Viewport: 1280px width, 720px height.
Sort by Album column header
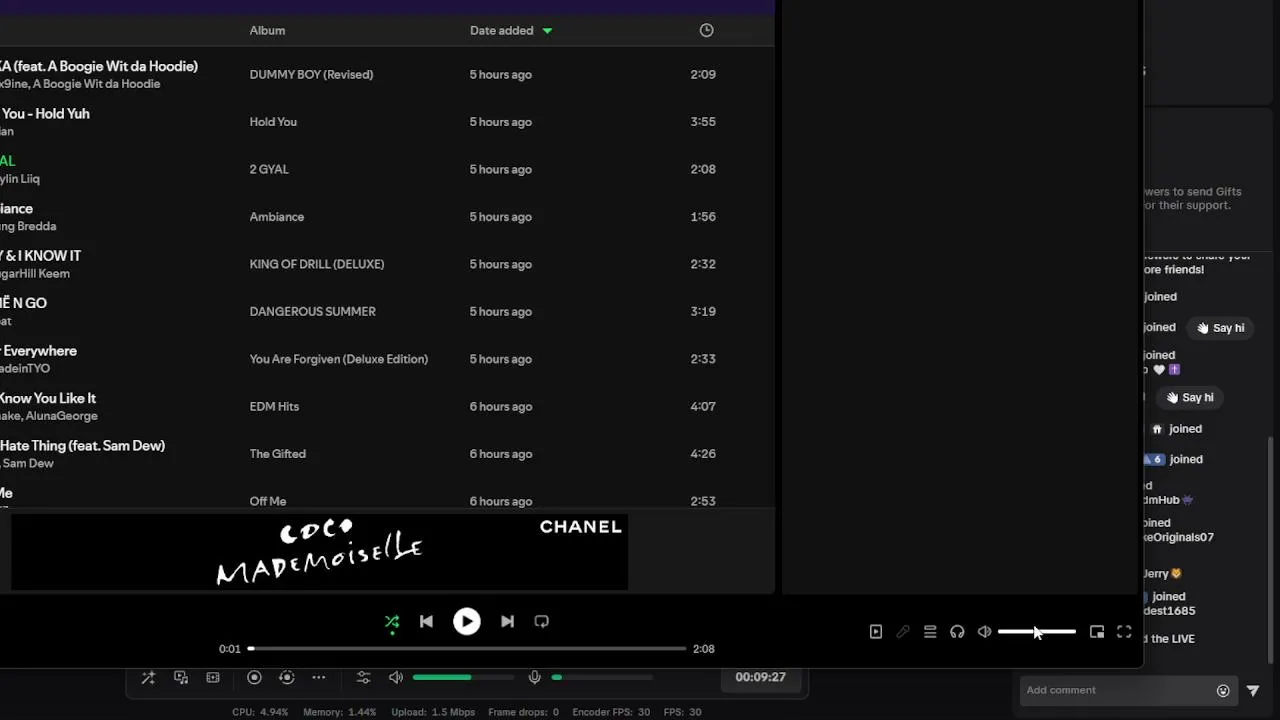(267, 30)
